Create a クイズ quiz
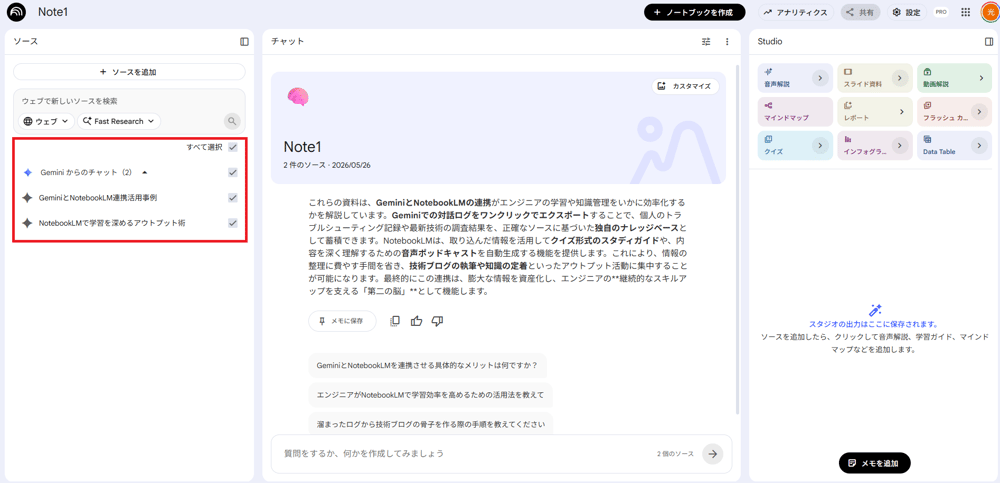This screenshot has width=1000, height=483. coord(795,145)
